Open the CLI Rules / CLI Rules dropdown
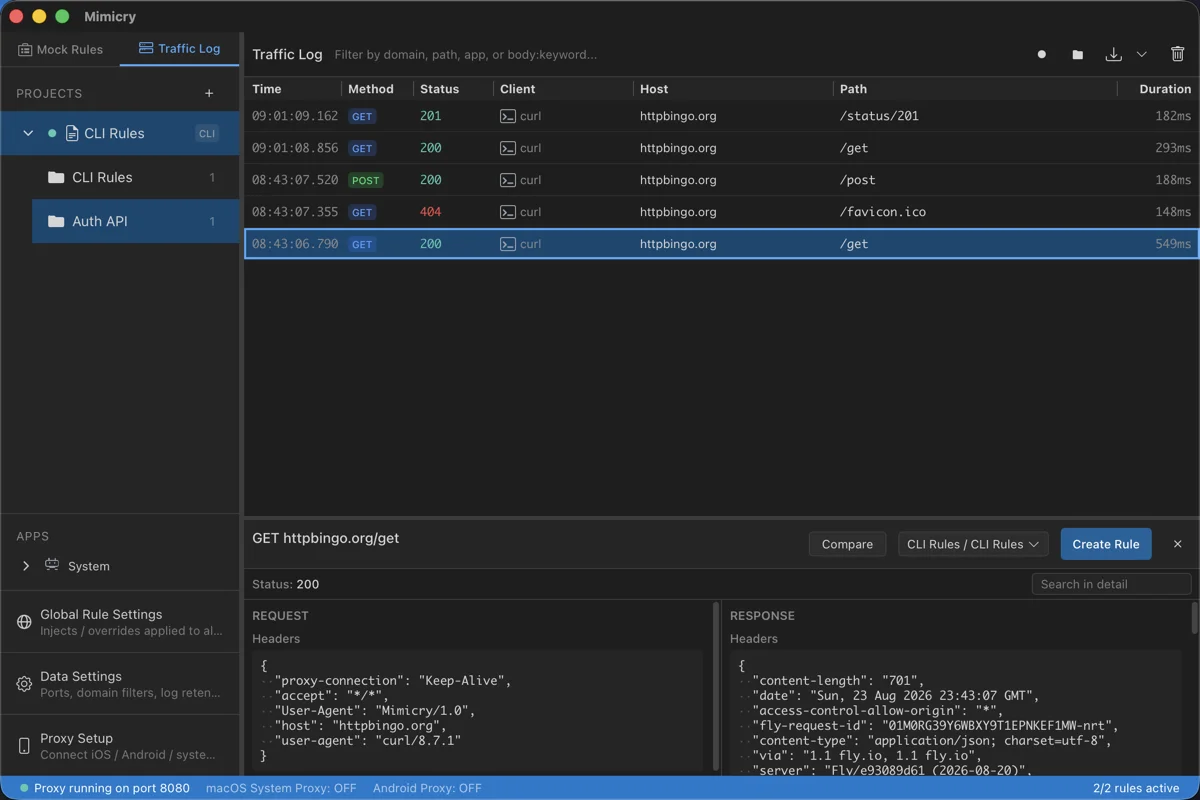 click(x=973, y=544)
